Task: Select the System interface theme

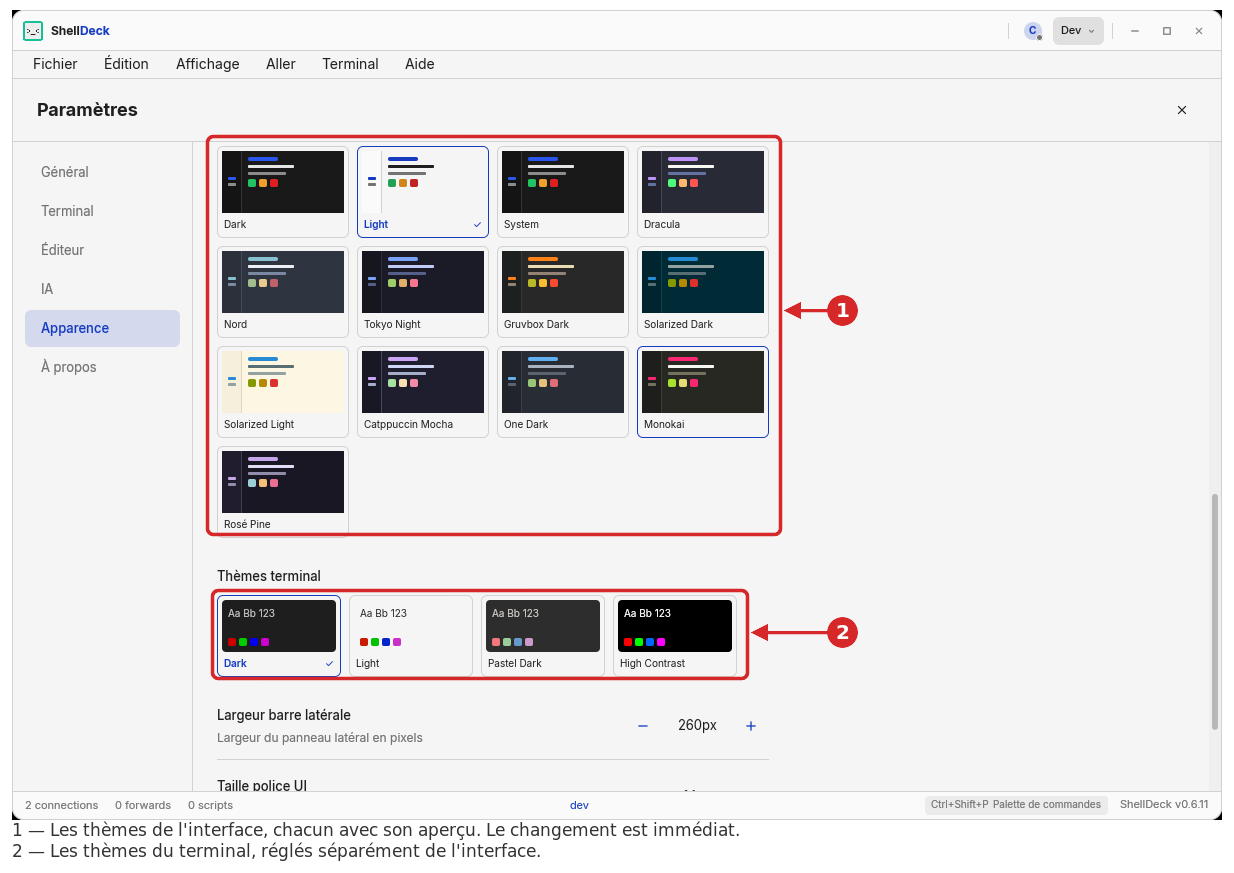Action: (563, 192)
